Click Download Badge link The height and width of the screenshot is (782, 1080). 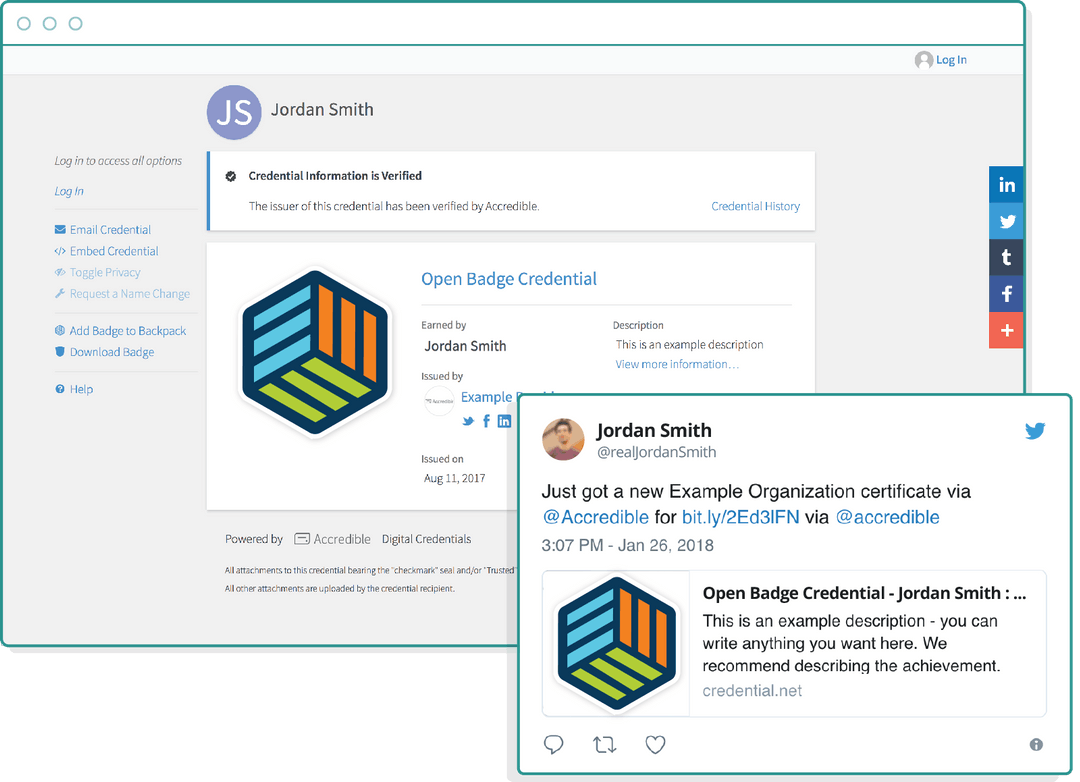(112, 352)
